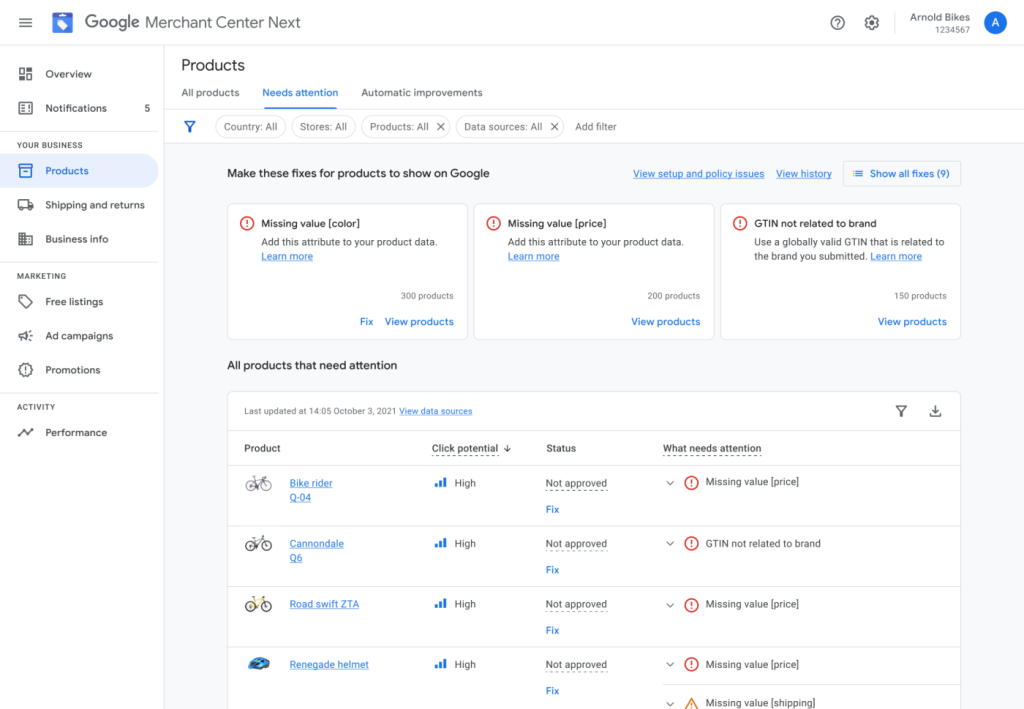
Task: Remove the Data sources: All filter chip
Action: pyautogui.click(x=555, y=127)
